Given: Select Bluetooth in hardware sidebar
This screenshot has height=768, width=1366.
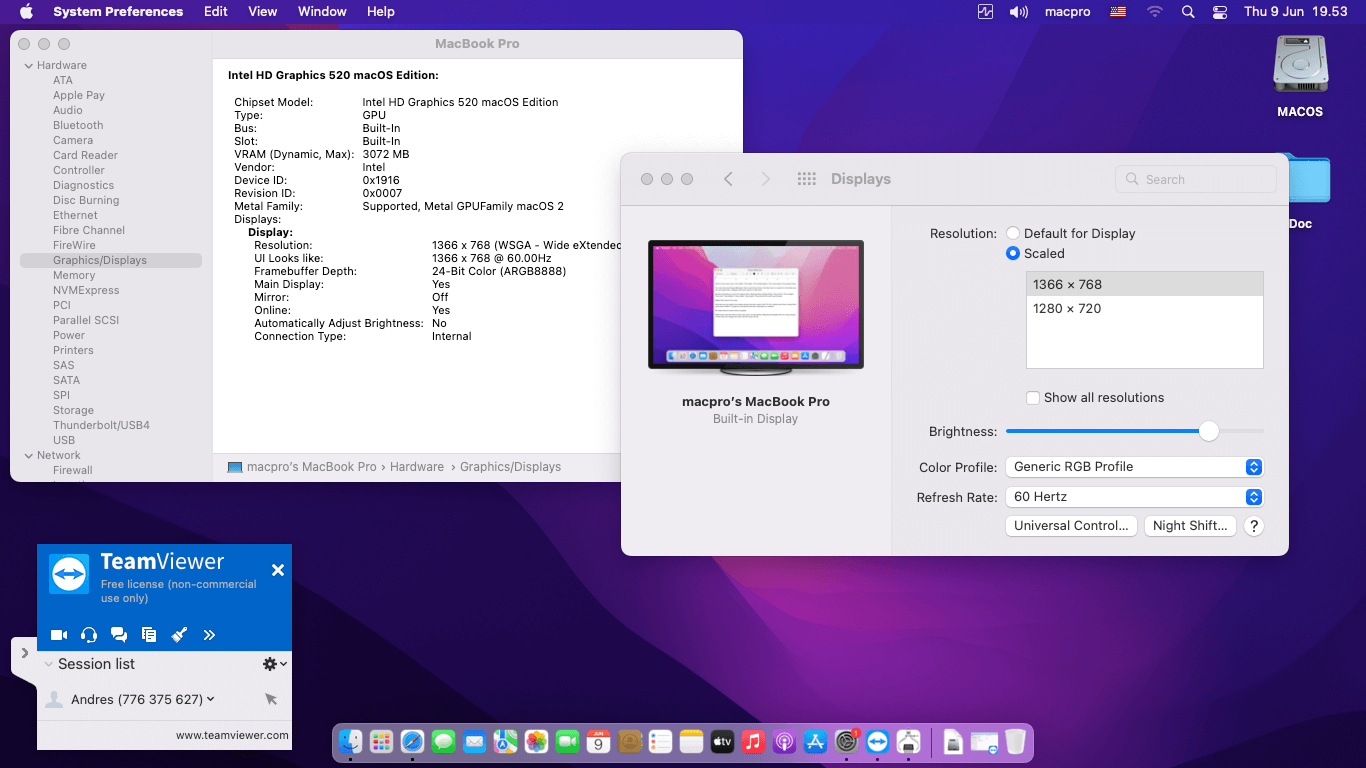Looking at the screenshot, I should pyautogui.click(x=78, y=126).
